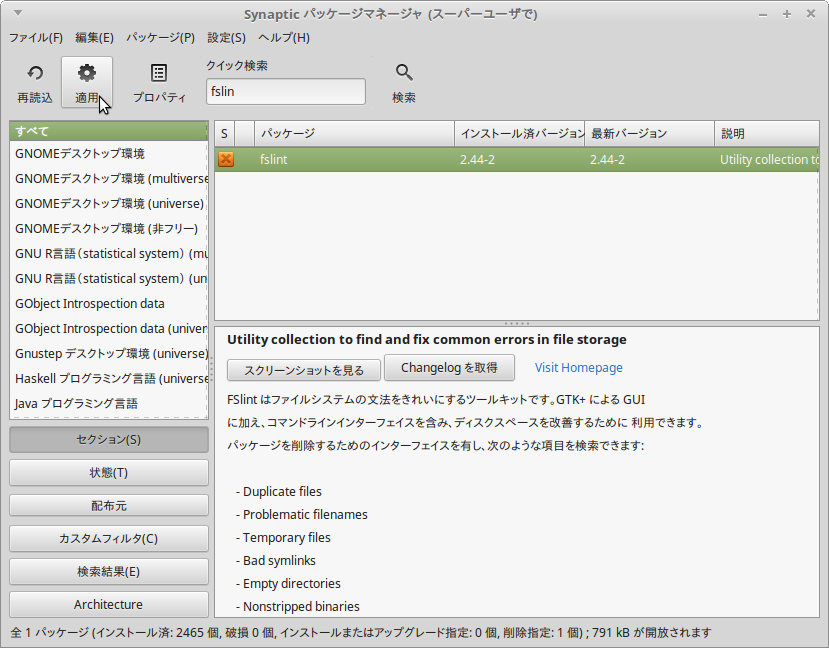Open the ファイル(F) menu

(x=36, y=38)
